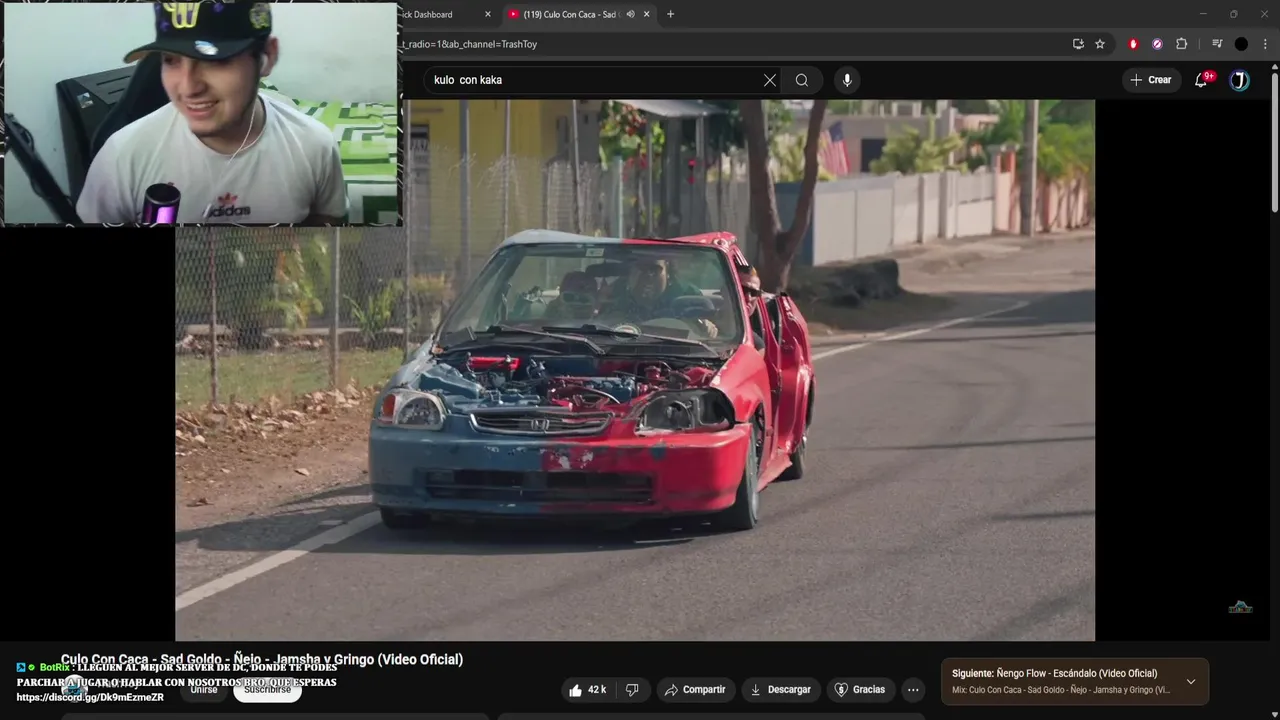
Task: Open the Crear menu
Action: tap(1150, 80)
